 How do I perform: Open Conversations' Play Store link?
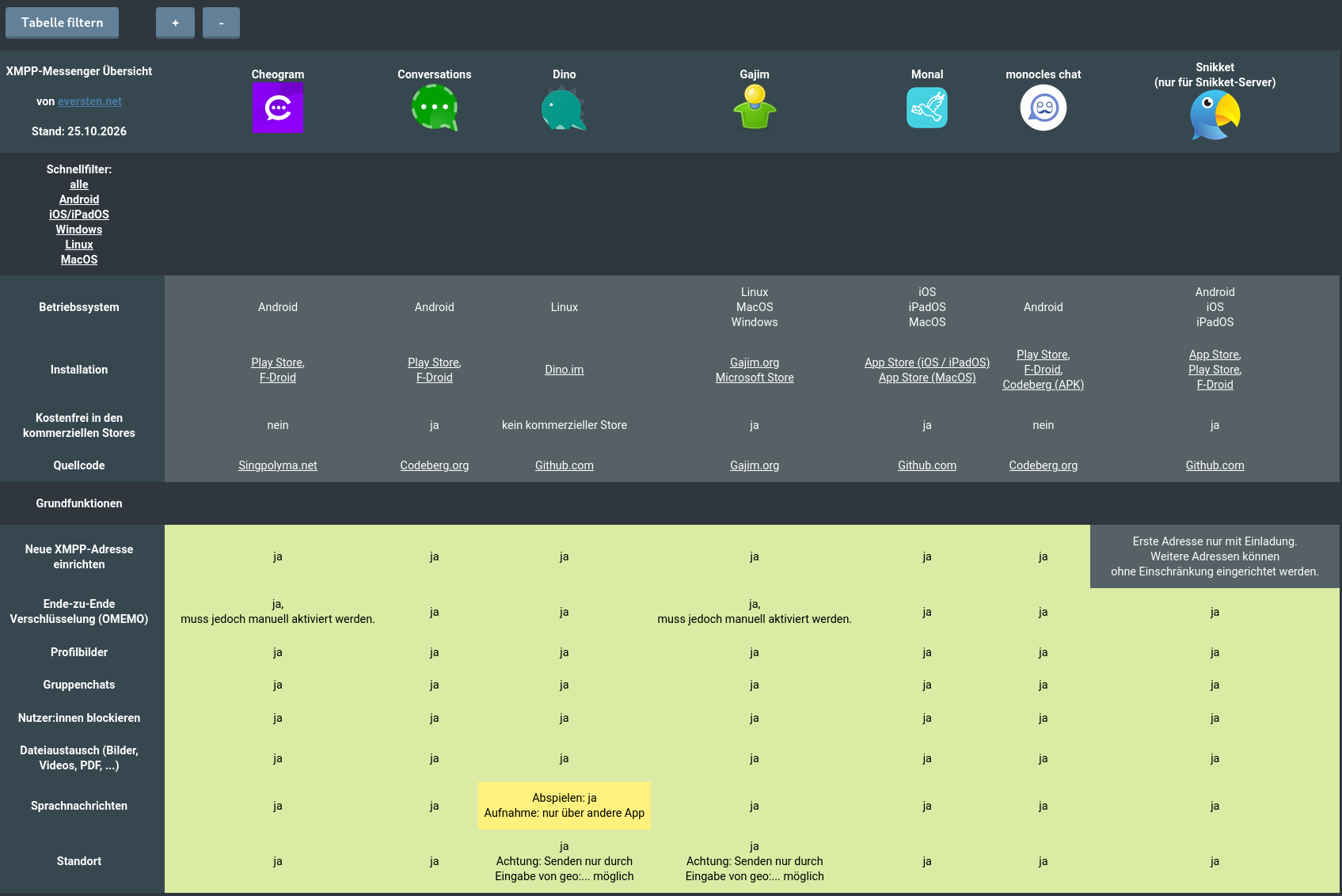coord(435,363)
